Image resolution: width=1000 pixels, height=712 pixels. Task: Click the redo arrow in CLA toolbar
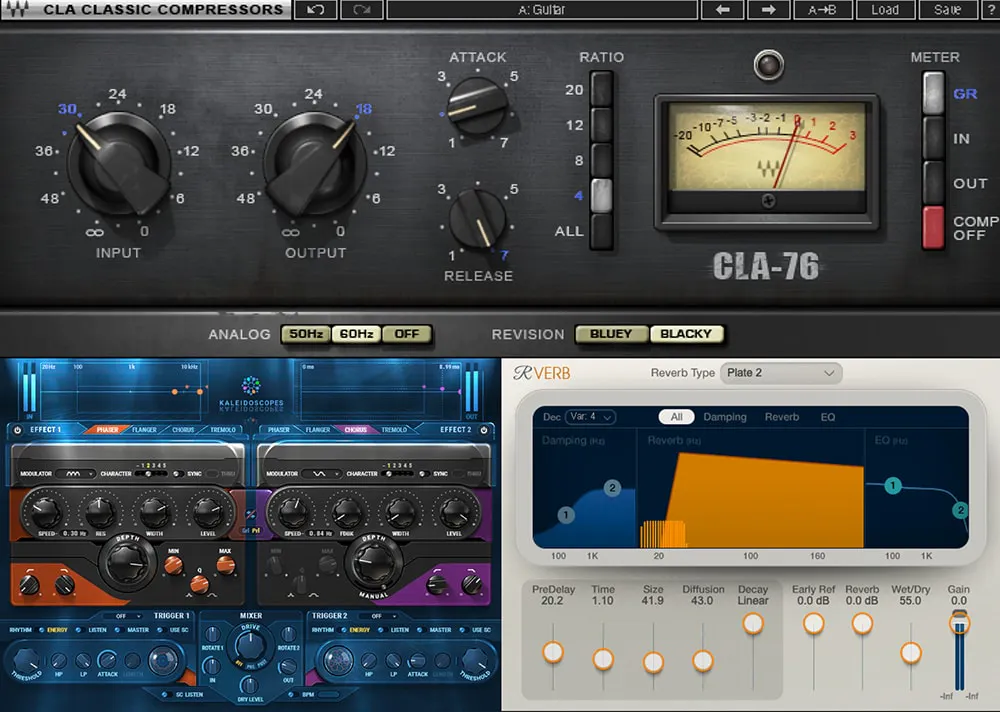[x=362, y=10]
